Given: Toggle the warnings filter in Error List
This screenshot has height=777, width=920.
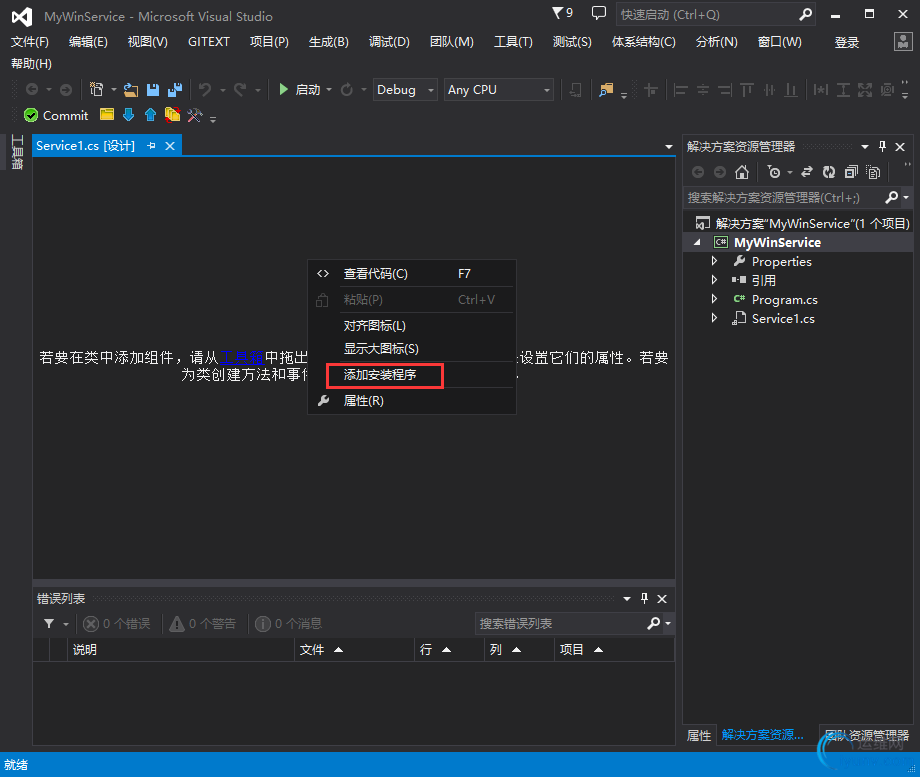Looking at the screenshot, I should tap(202, 623).
